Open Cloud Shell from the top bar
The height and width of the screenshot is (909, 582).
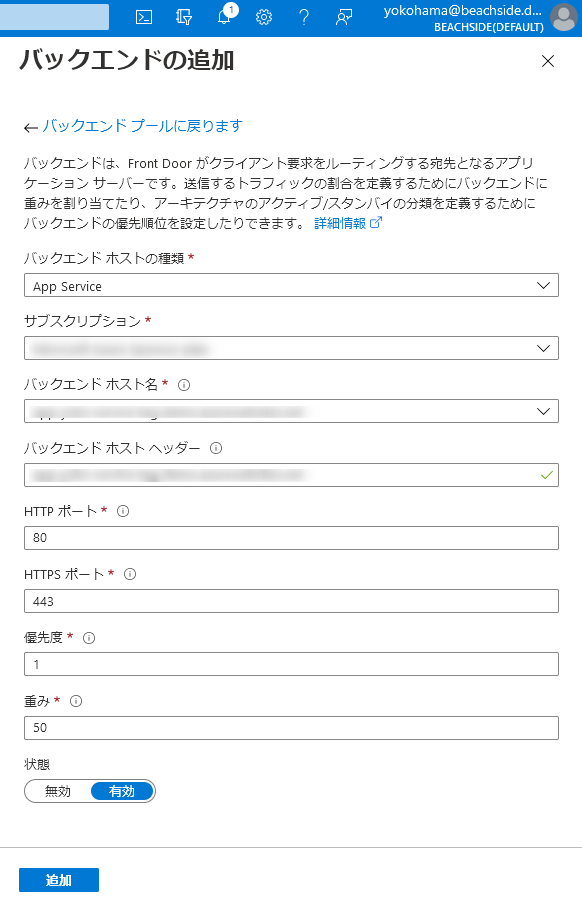click(x=143, y=17)
